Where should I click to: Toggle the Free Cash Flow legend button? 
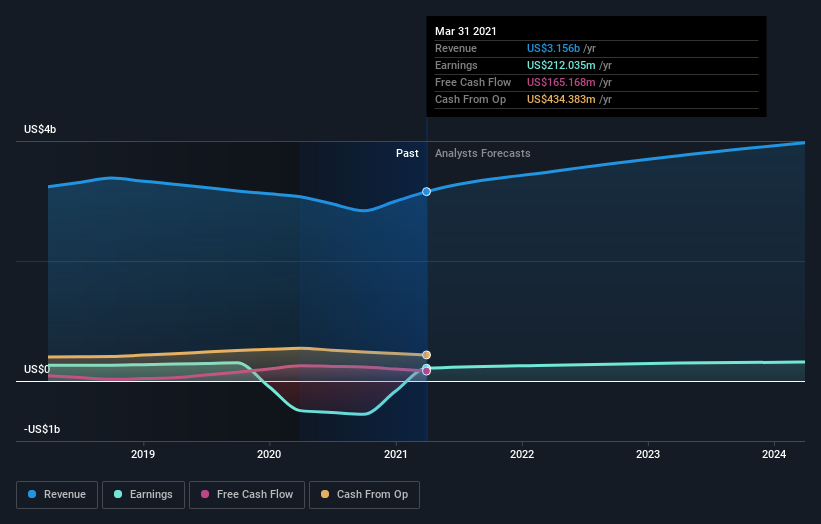[x=247, y=495]
